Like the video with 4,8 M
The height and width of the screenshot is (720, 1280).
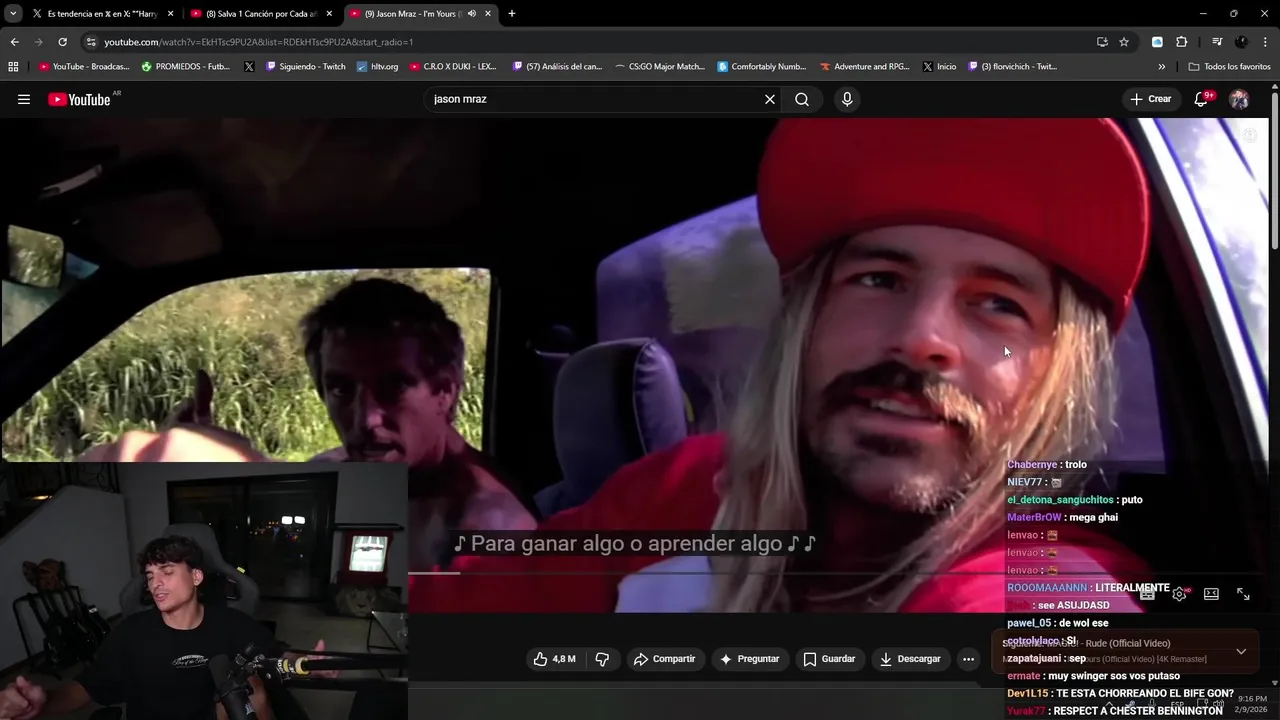pyautogui.click(x=555, y=659)
